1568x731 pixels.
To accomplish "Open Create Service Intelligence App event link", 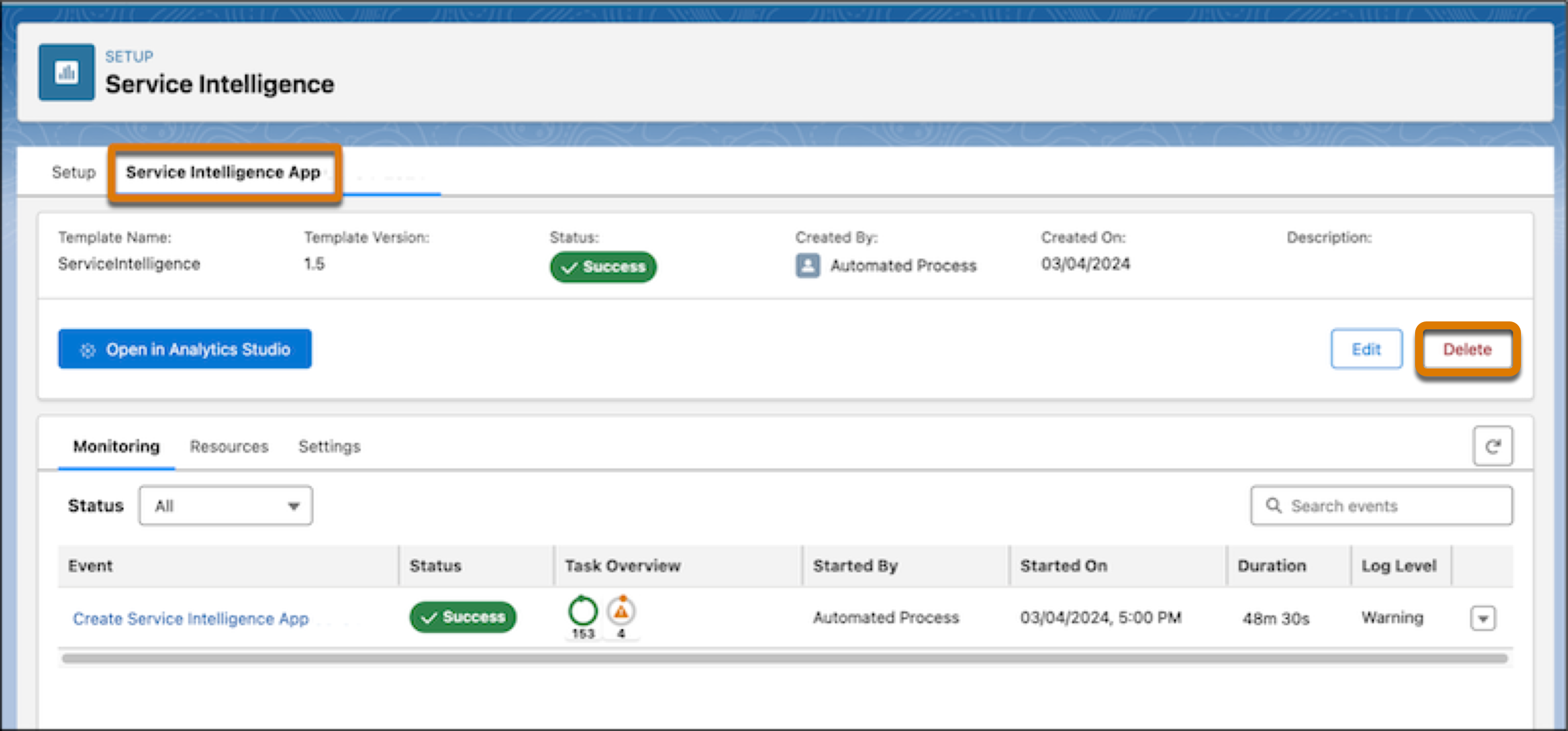I will tap(191, 619).
